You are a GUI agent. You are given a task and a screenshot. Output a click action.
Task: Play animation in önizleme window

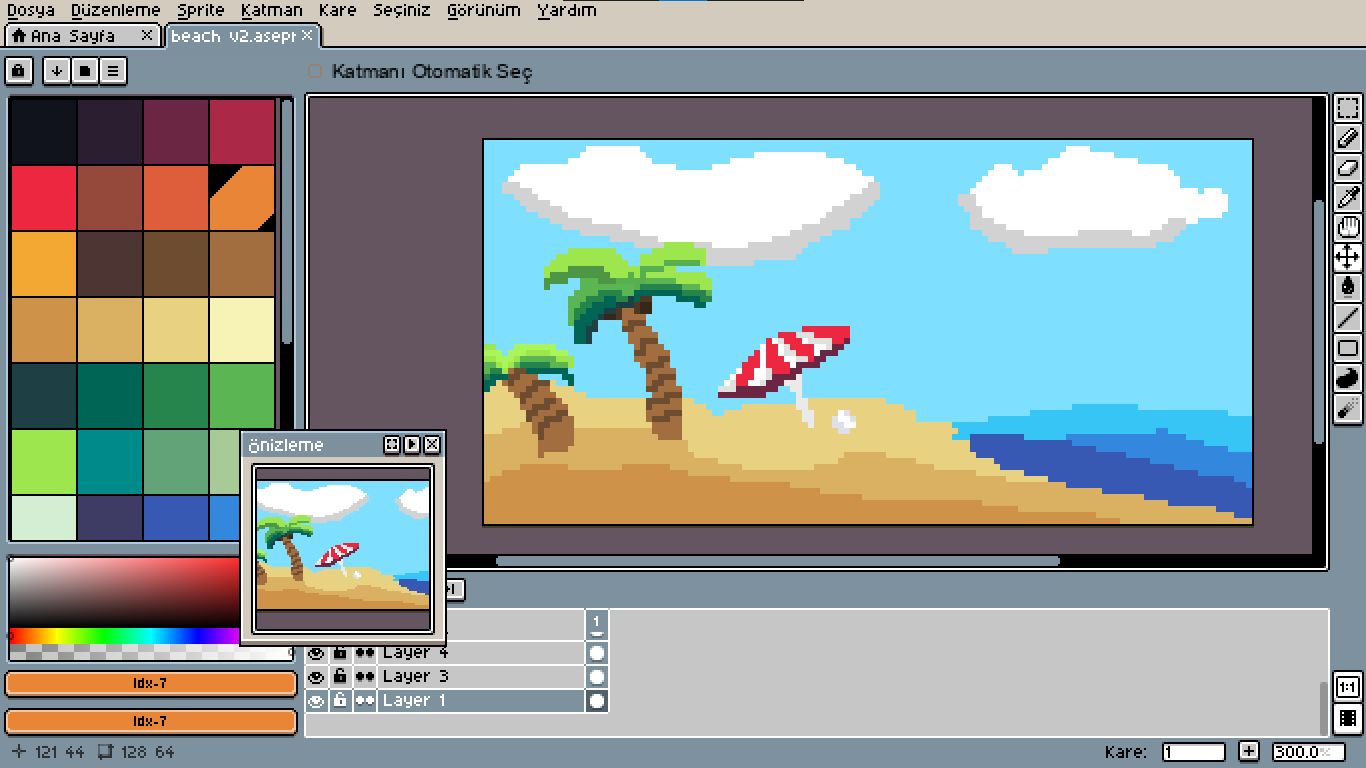coord(412,444)
